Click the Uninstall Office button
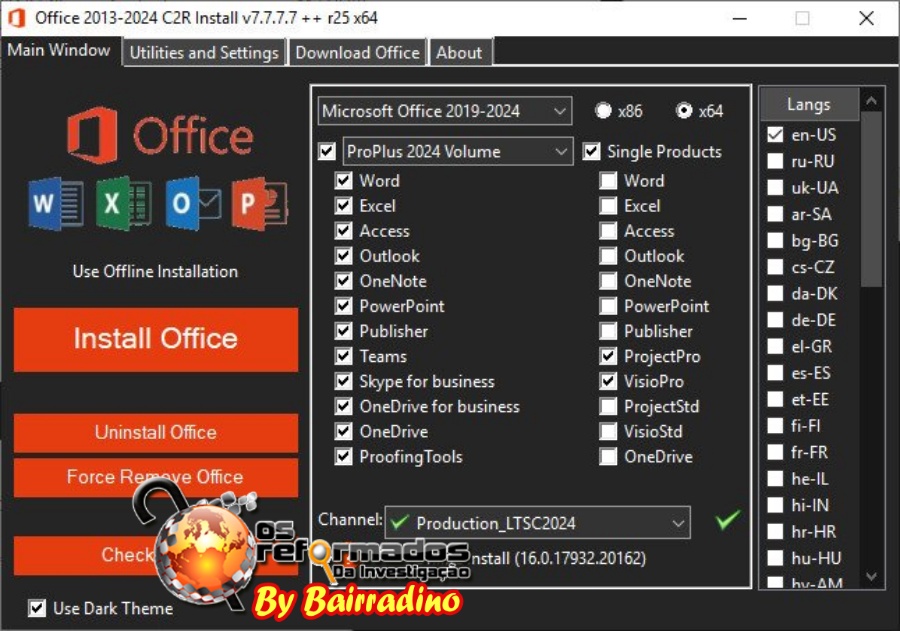This screenshot has width=900, height=631. (x=156, y=432)
